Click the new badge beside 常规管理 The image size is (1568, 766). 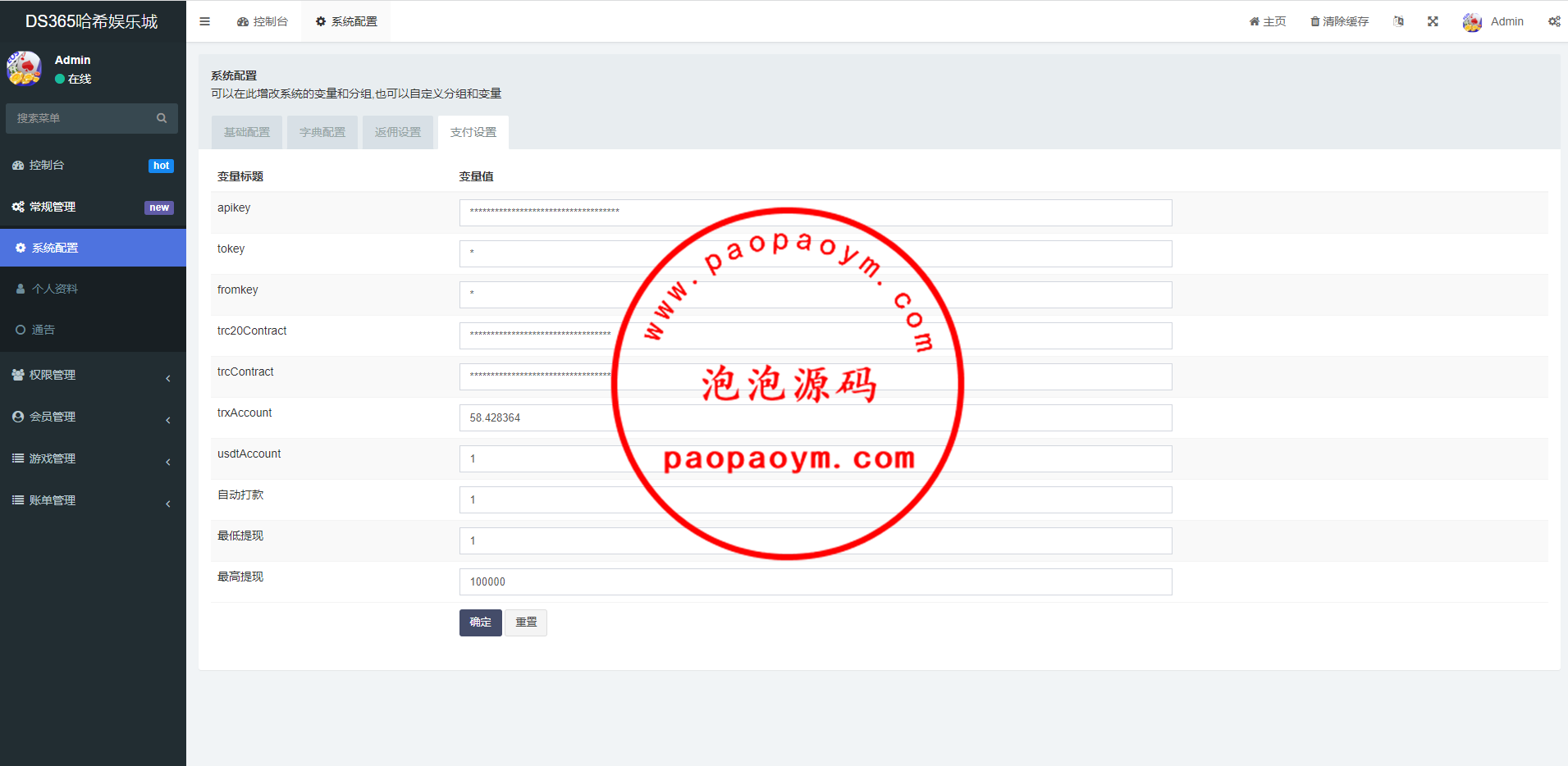tap(159, 207)
